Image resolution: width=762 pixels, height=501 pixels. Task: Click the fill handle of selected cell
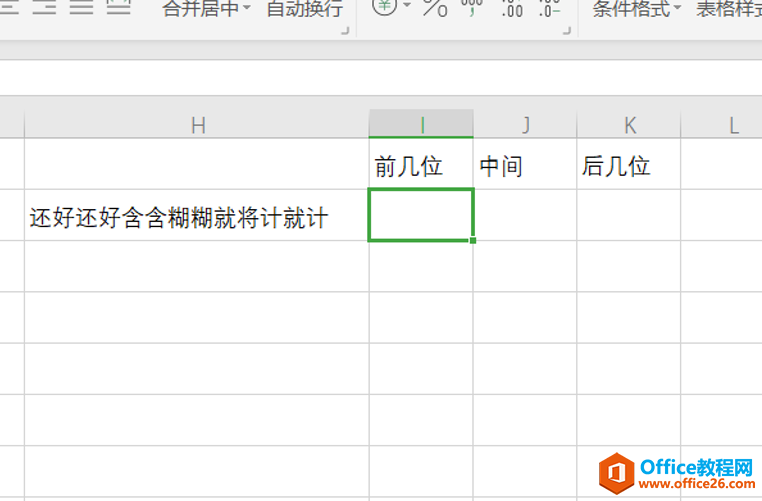473,240
